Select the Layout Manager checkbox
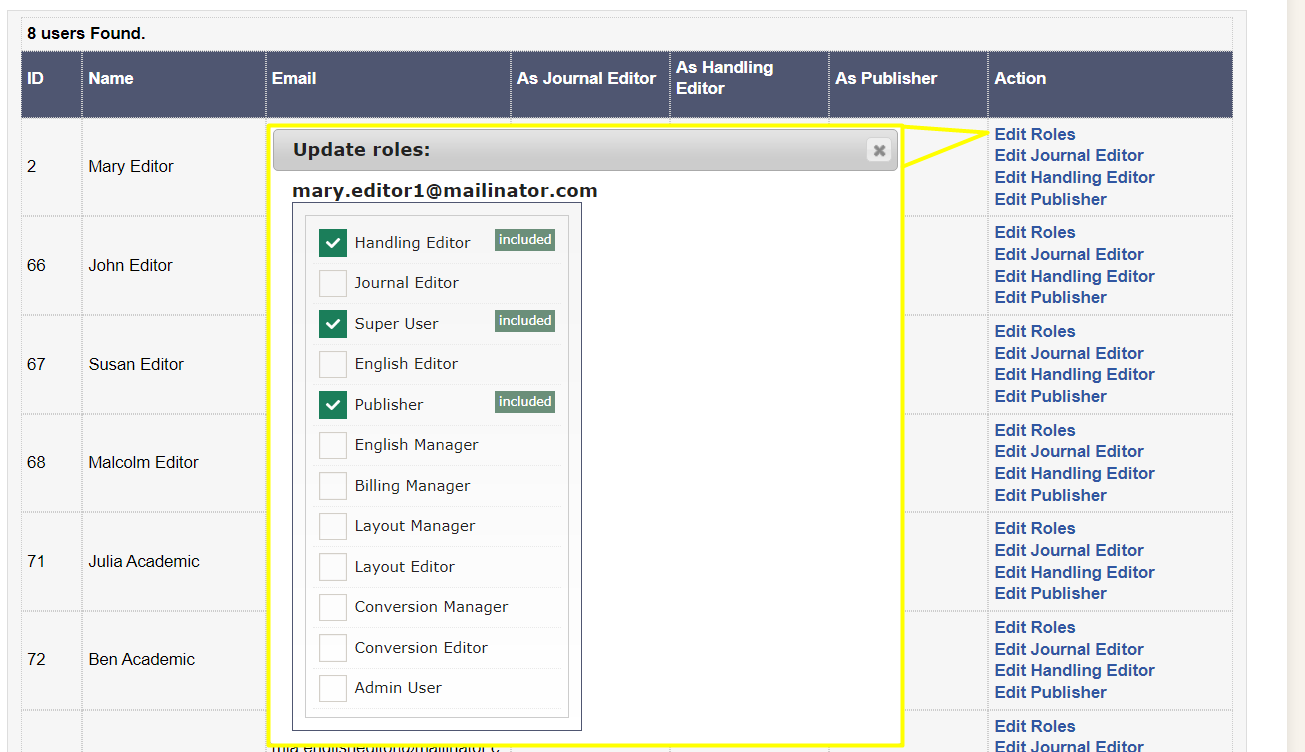This screenshot has width=1305, height=752. click(x=333, y=526)
